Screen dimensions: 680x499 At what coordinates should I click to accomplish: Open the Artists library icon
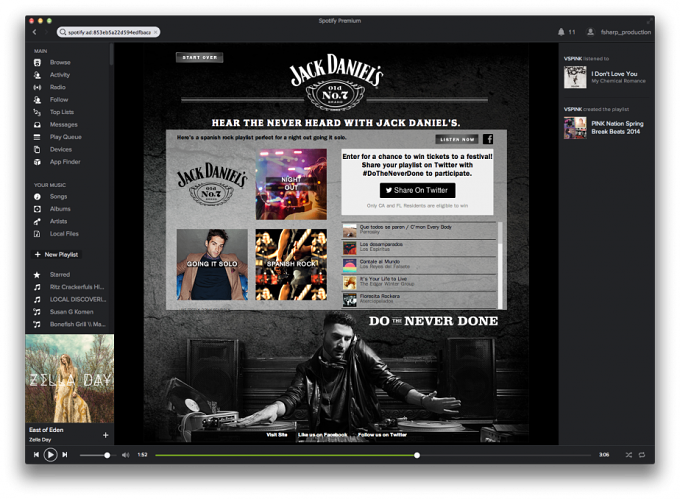pos(37,222)
